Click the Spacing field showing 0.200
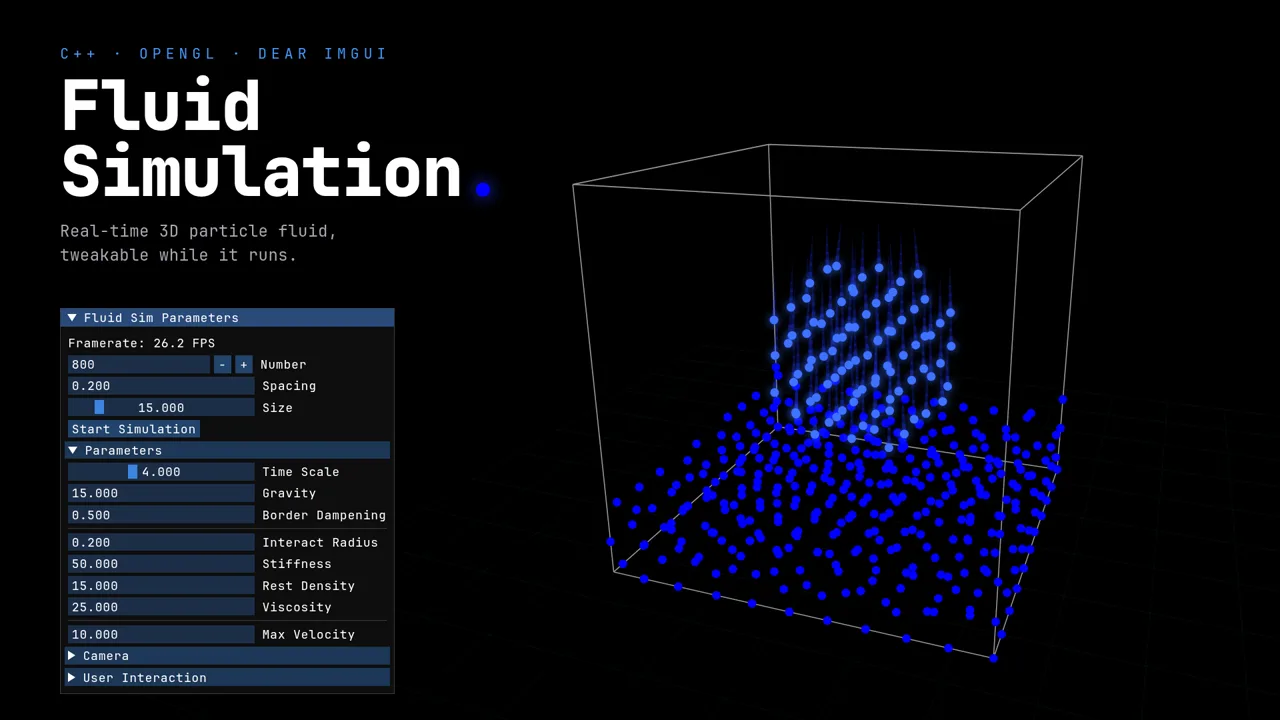The height and width of the screenshot is (720, 1280). point(161,386)
